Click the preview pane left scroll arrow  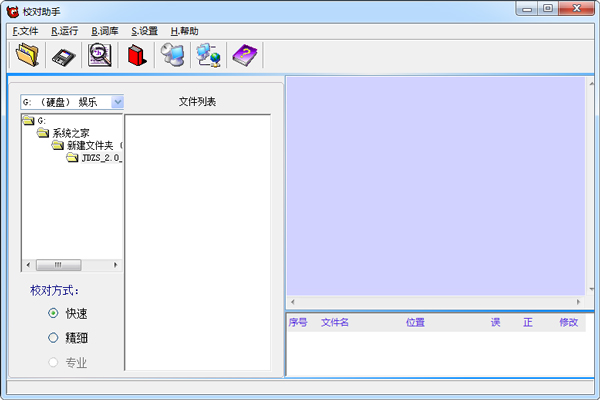pyautogui.click(x=293, y=302)
